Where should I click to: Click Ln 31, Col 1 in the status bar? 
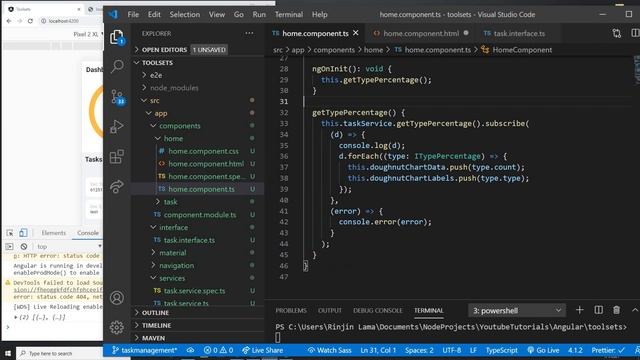pyautogui.click(x=378, y=350)
